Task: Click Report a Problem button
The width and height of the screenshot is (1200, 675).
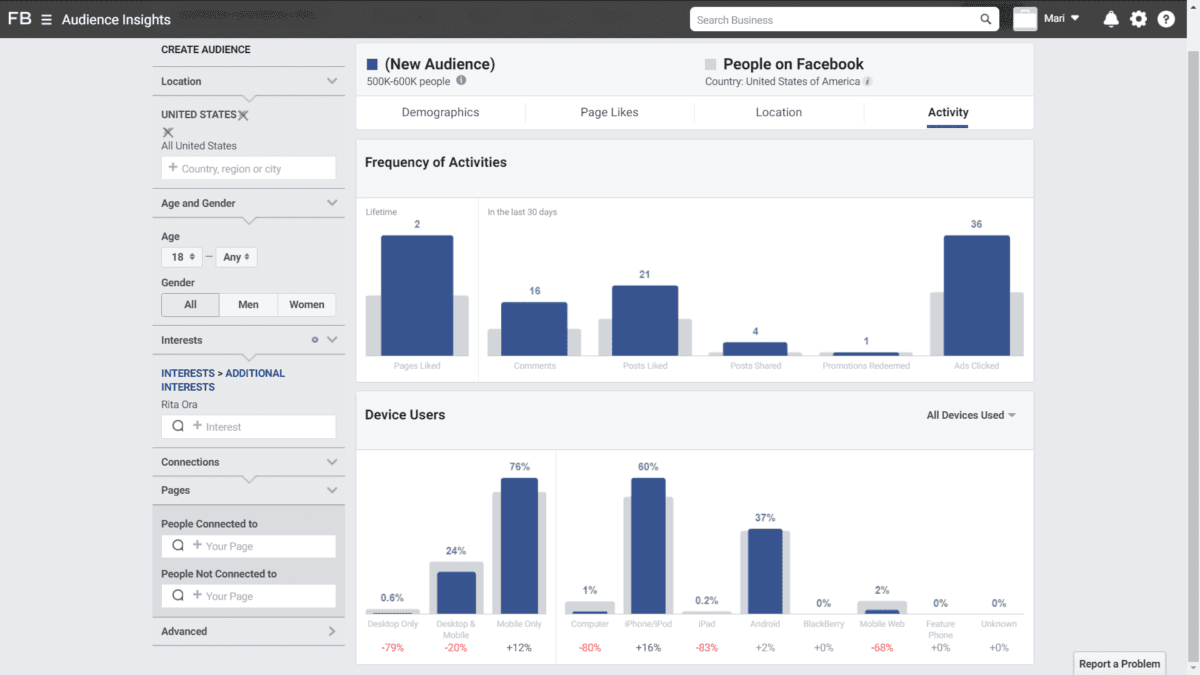Action: (x=1120, y=663)
